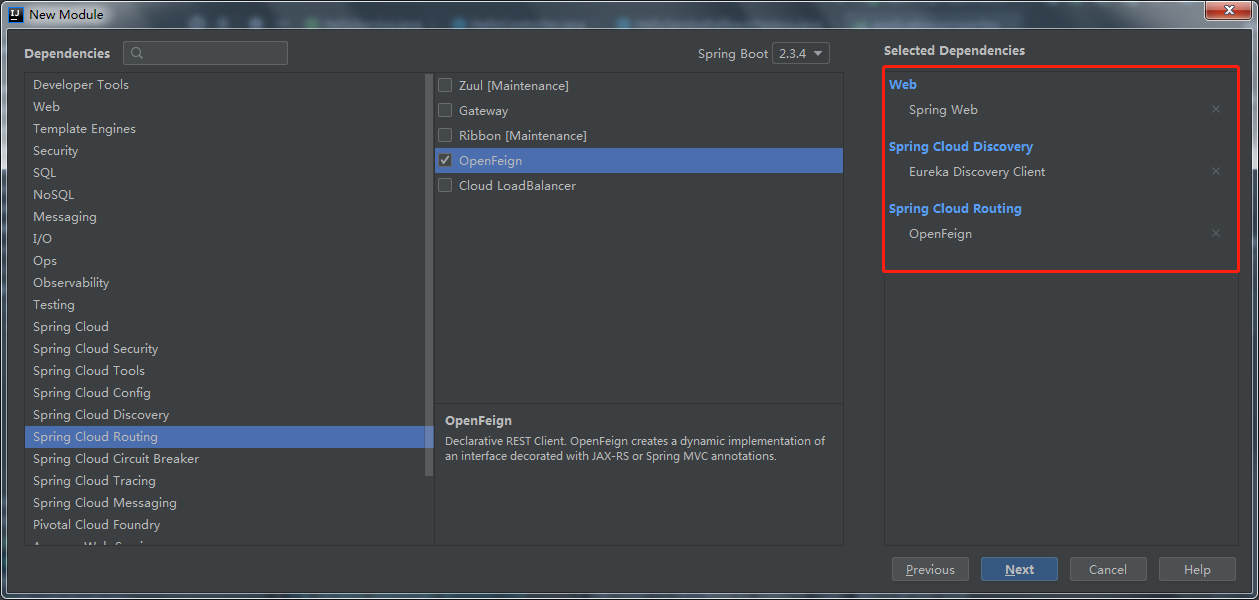This screenshot has height=600, width=1259.
Task: Select the NoSQL category
Action: [x=228, y=195]
